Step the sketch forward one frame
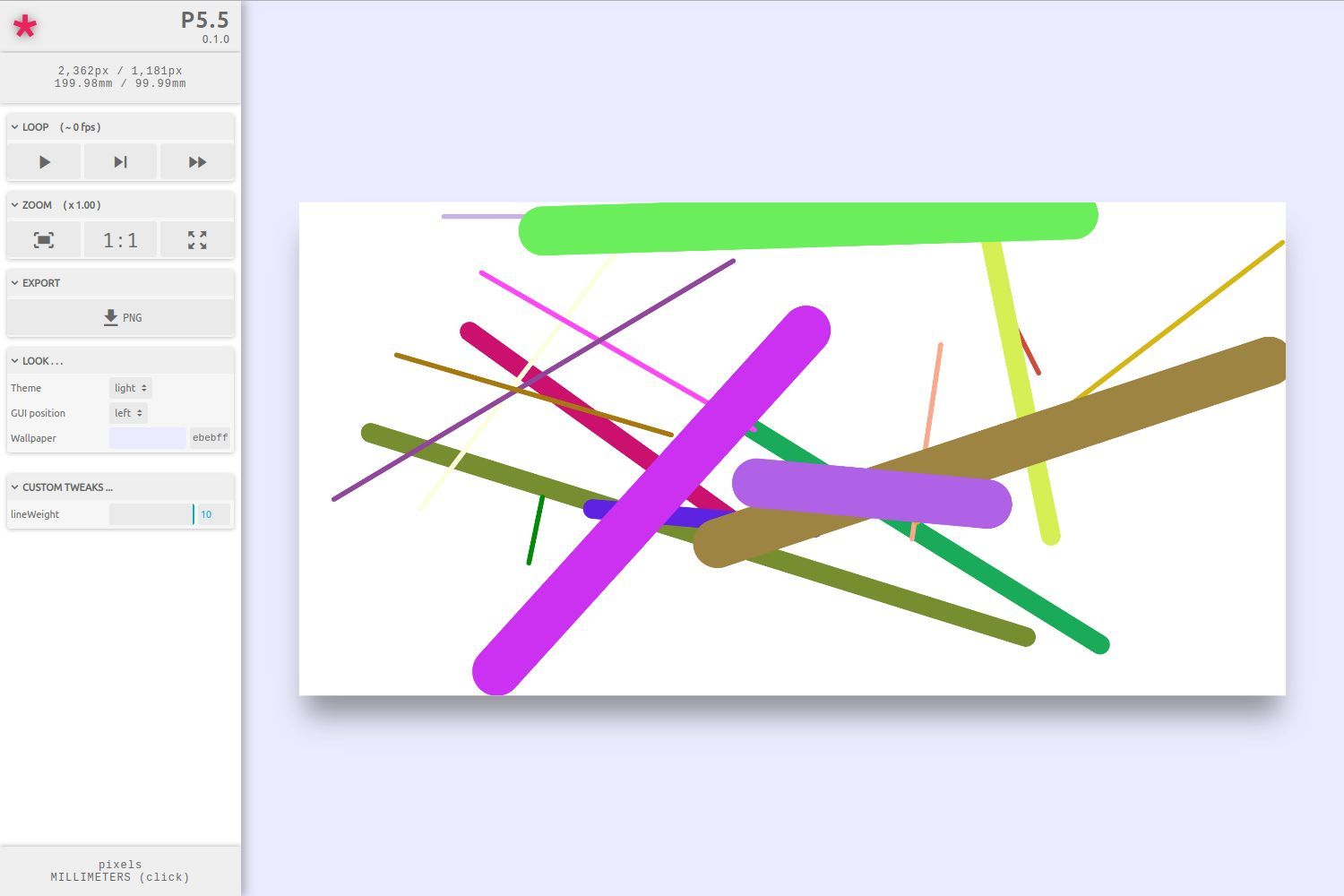The image size is (1344, 896). [120, 161]
